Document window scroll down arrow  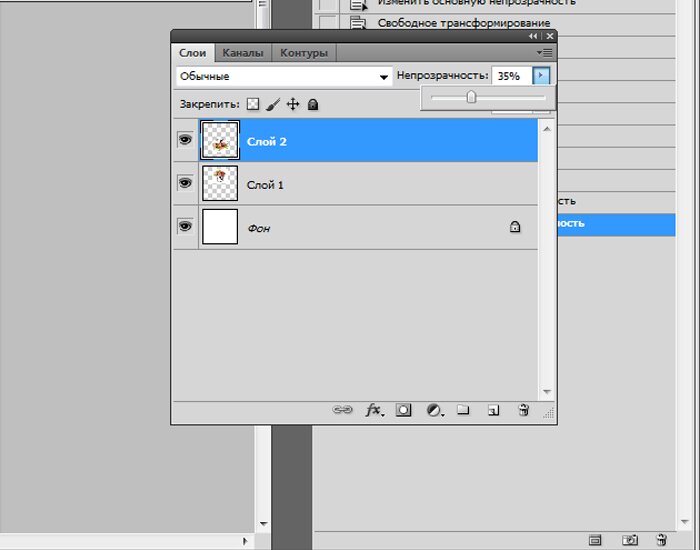coord(263,524)
